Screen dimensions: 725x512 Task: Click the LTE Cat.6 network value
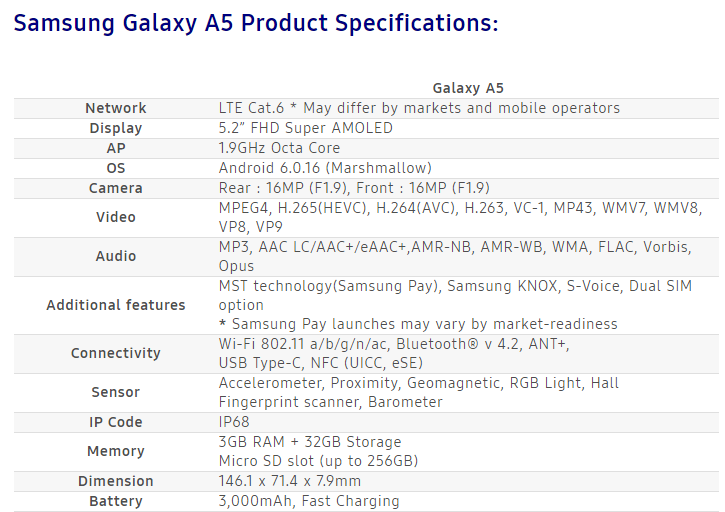click(419, 108)
